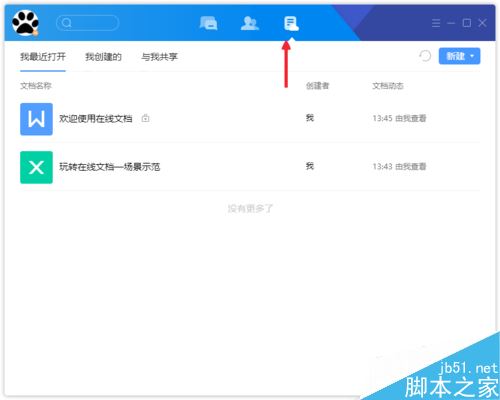Open the main menu hamburger icon

(436, 23)
